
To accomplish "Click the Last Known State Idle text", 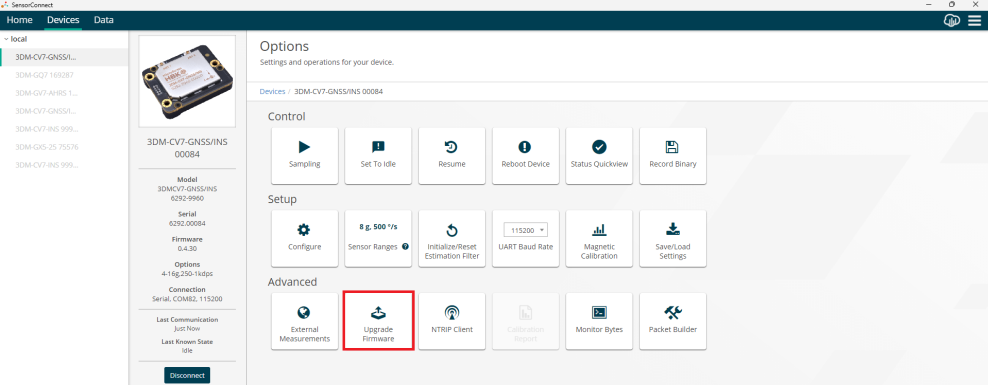I will [187, 350].
